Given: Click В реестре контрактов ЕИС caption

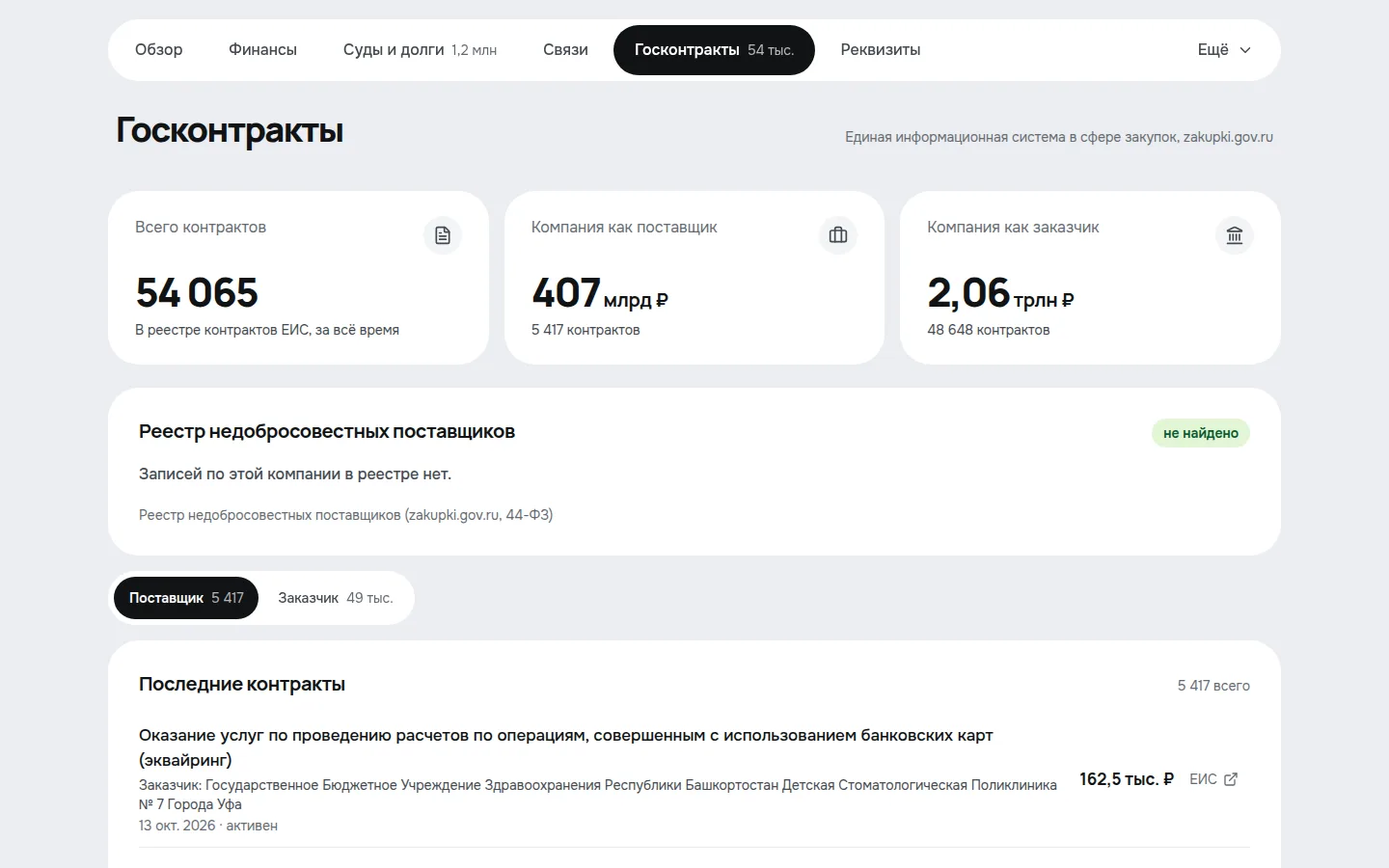Looking at the screenshot, I should 267,330.
